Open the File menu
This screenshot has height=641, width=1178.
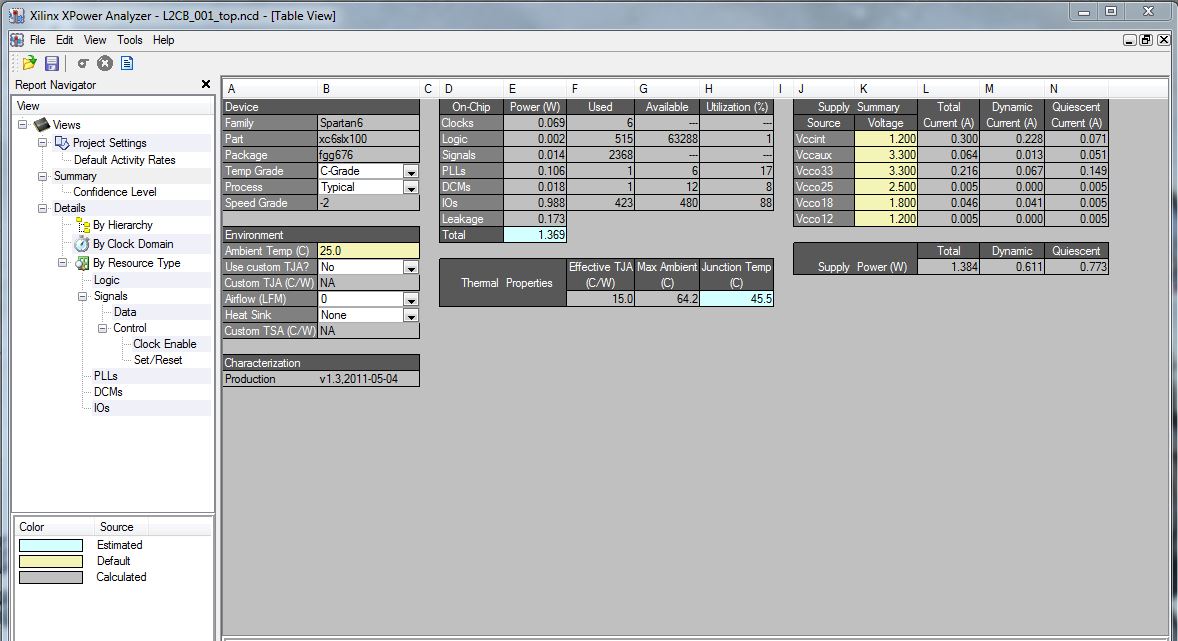38,40
